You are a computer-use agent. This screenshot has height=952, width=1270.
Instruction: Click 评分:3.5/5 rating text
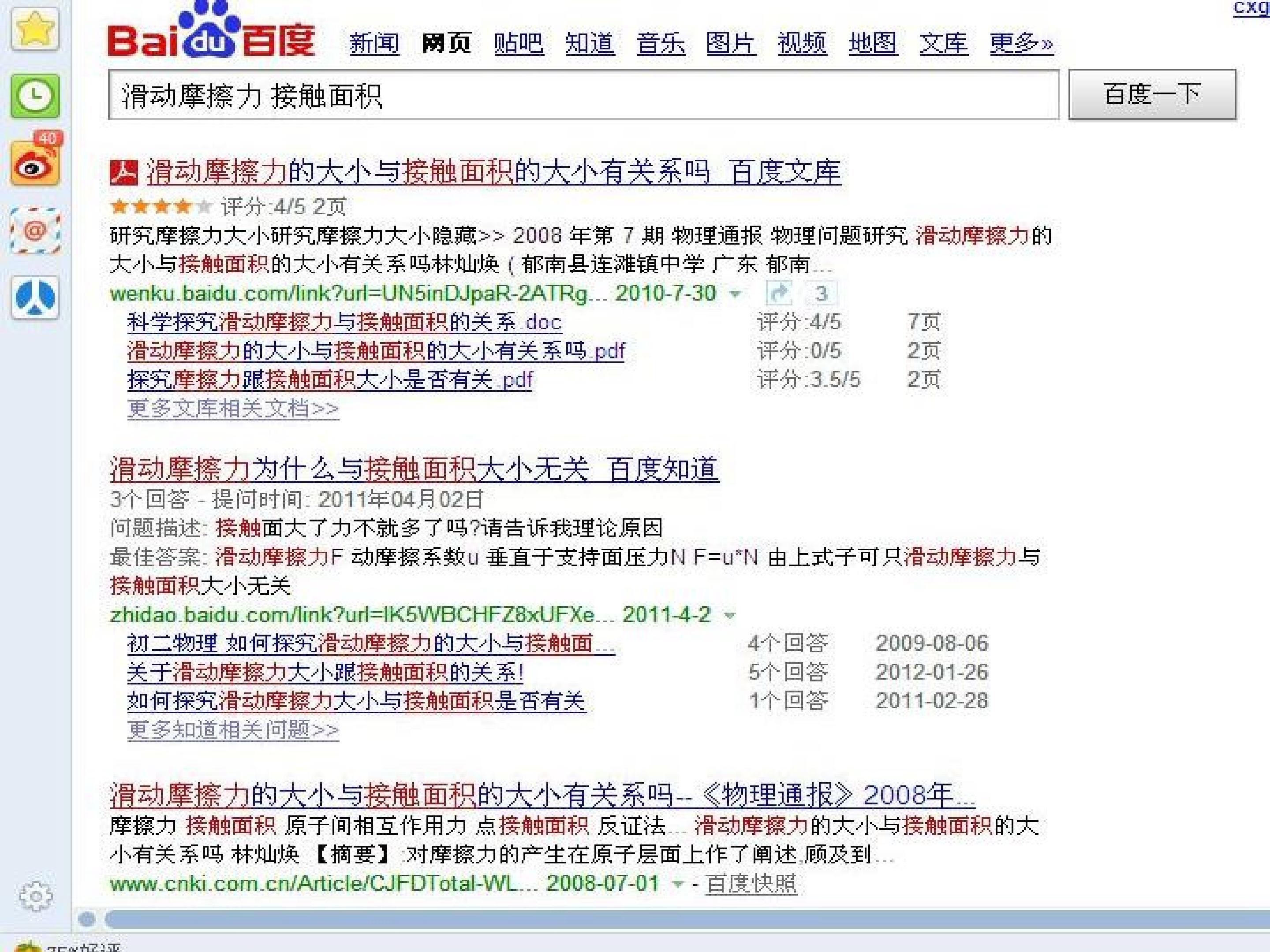(x=808, y=379)
